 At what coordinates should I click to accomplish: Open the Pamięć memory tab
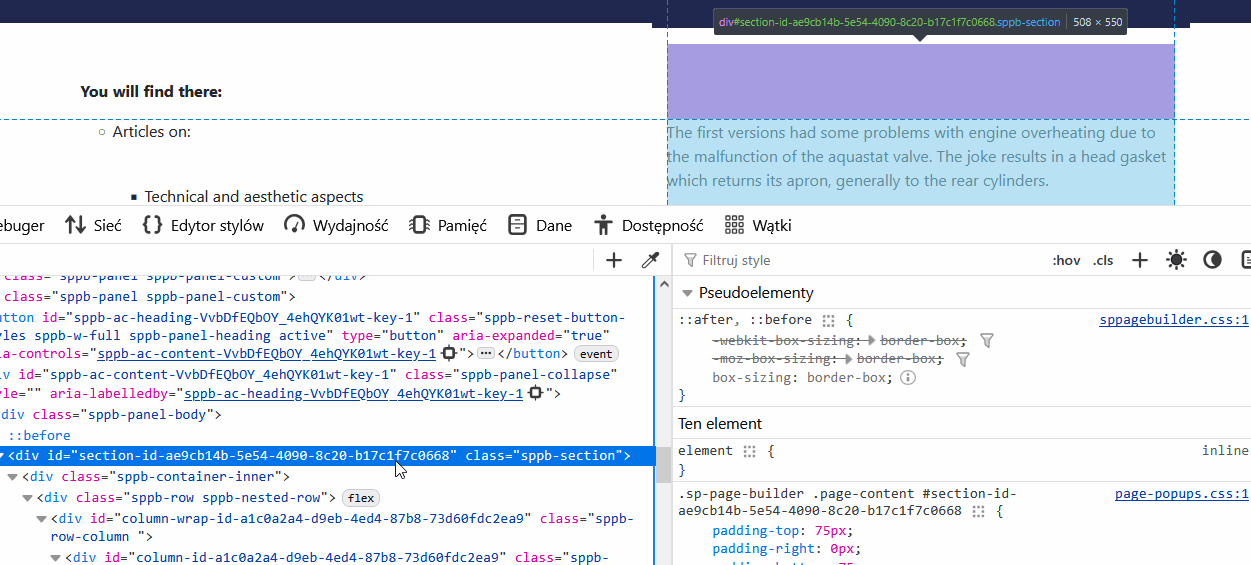coord(448,225)
